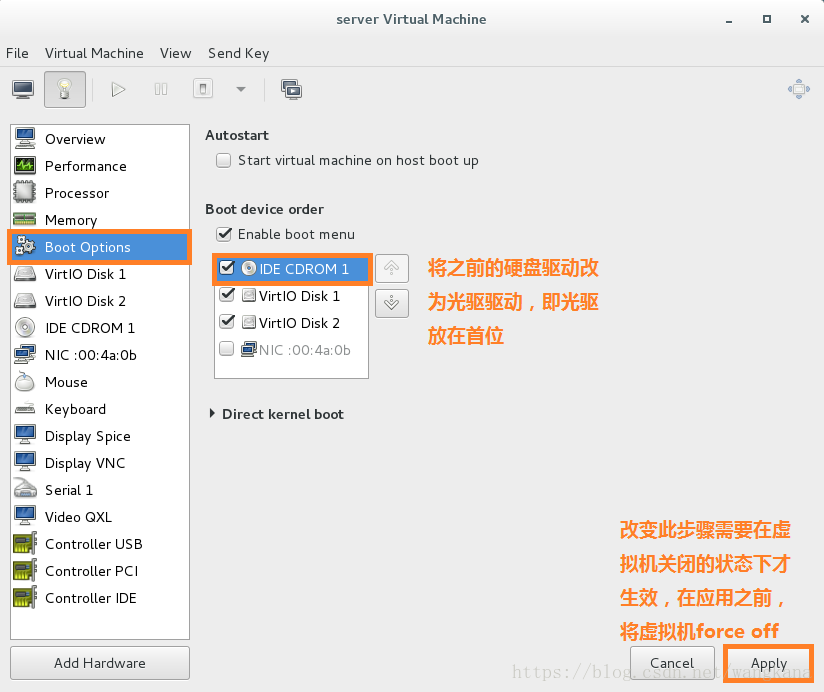
Task: Open the shutdown options dropdown arrow
Action: (241, 89)
